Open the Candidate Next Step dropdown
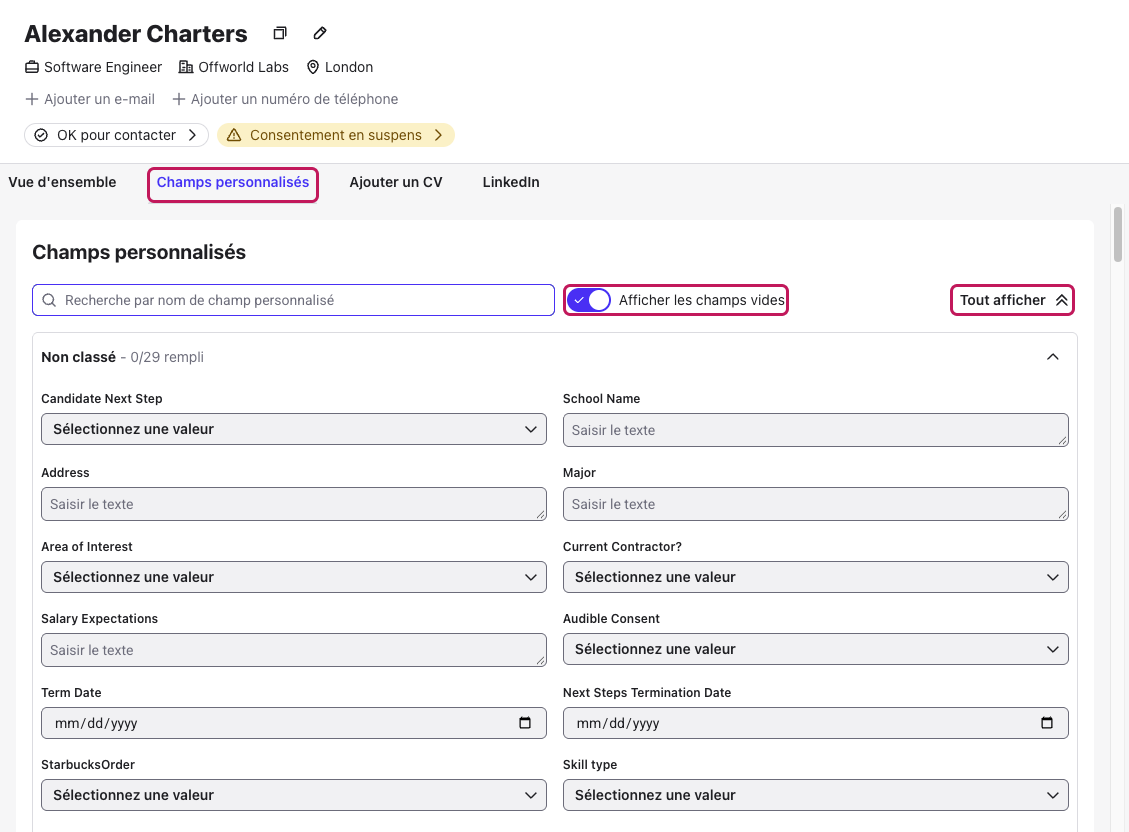Viewport: 1129px width, 832px height. click(294, 429)
